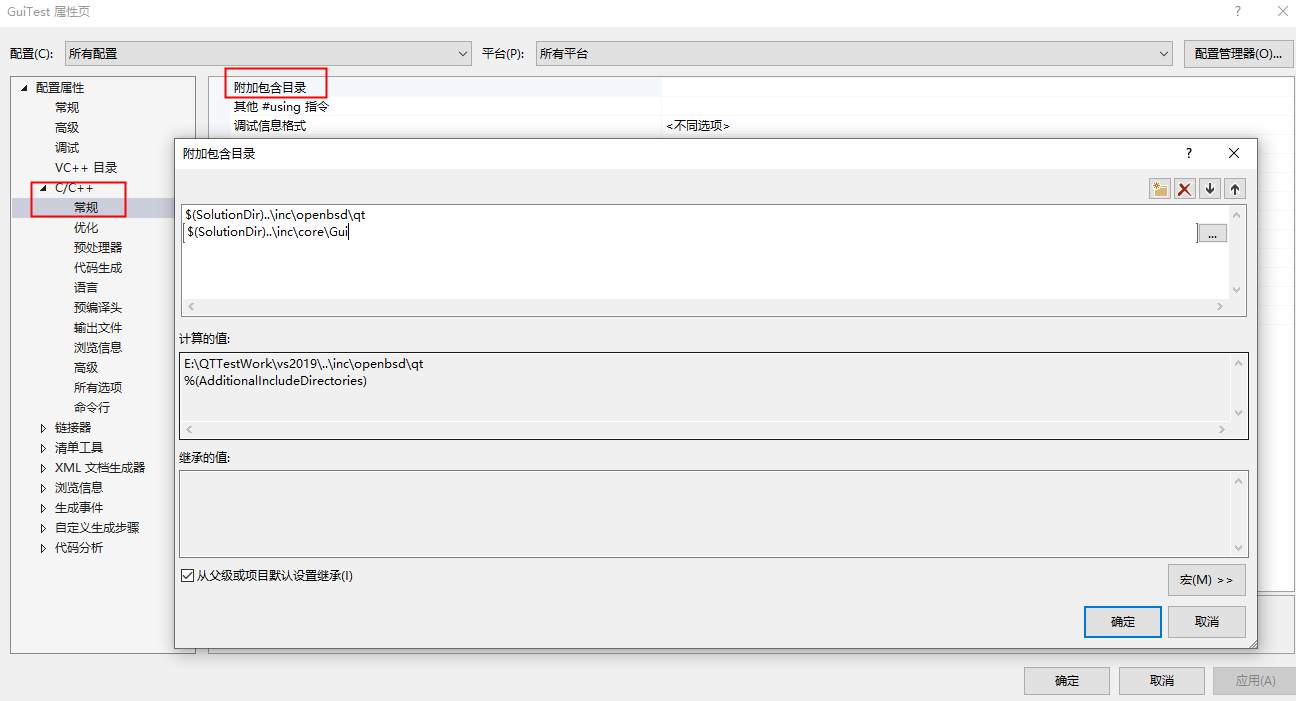Select the 其他 #using 指令 property row
This screenshot has height=701, width=1296.
pos(282,107)
